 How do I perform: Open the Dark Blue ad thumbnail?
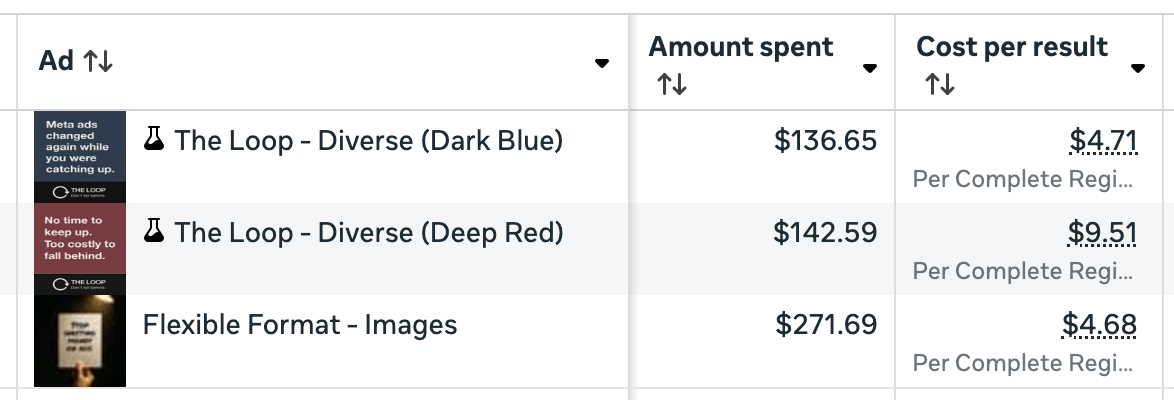pyautogui.click(x=80, y=157)
